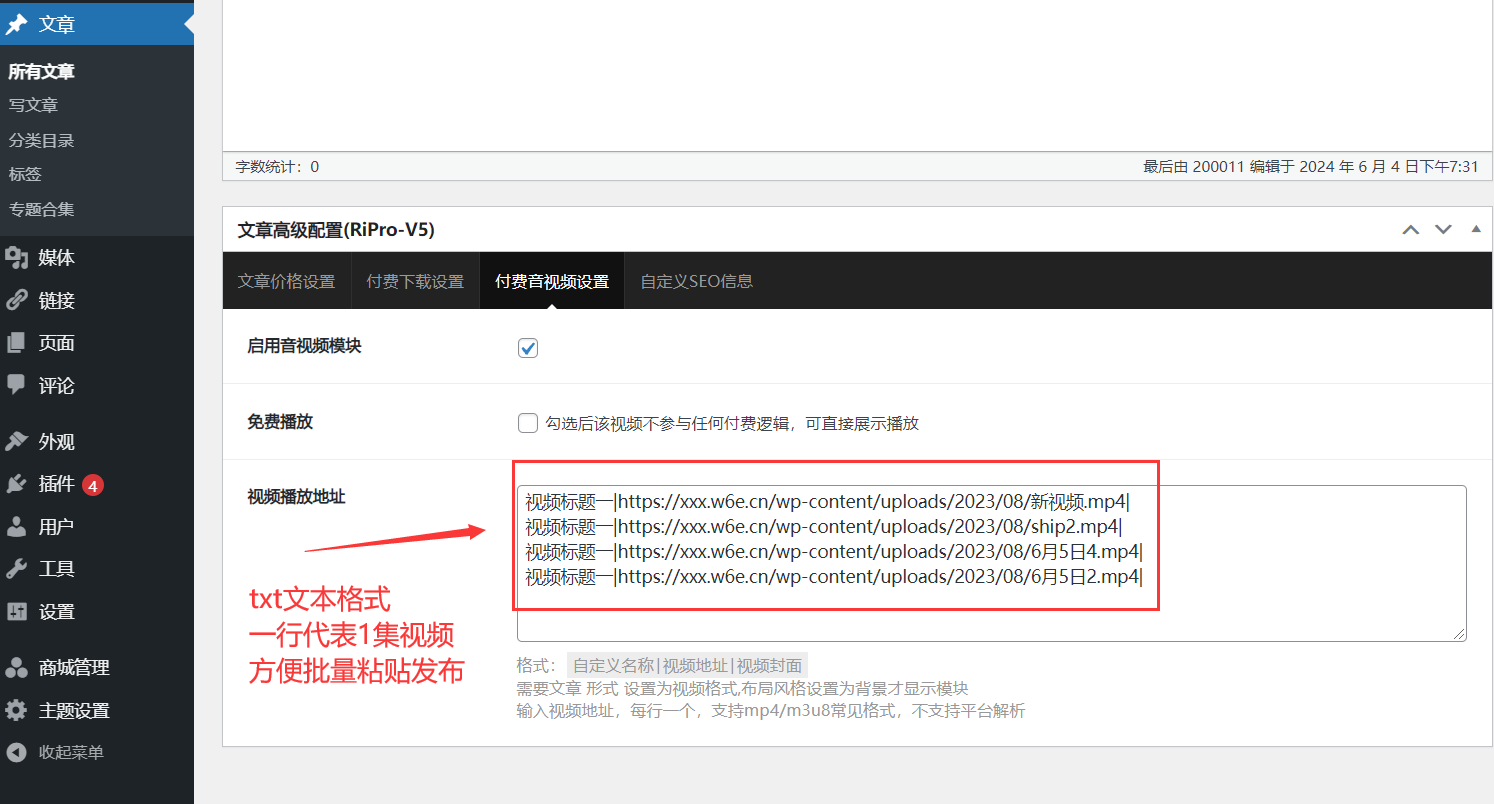
Task: Open the 标签 submenu link
Action: (x=25, y=174)
